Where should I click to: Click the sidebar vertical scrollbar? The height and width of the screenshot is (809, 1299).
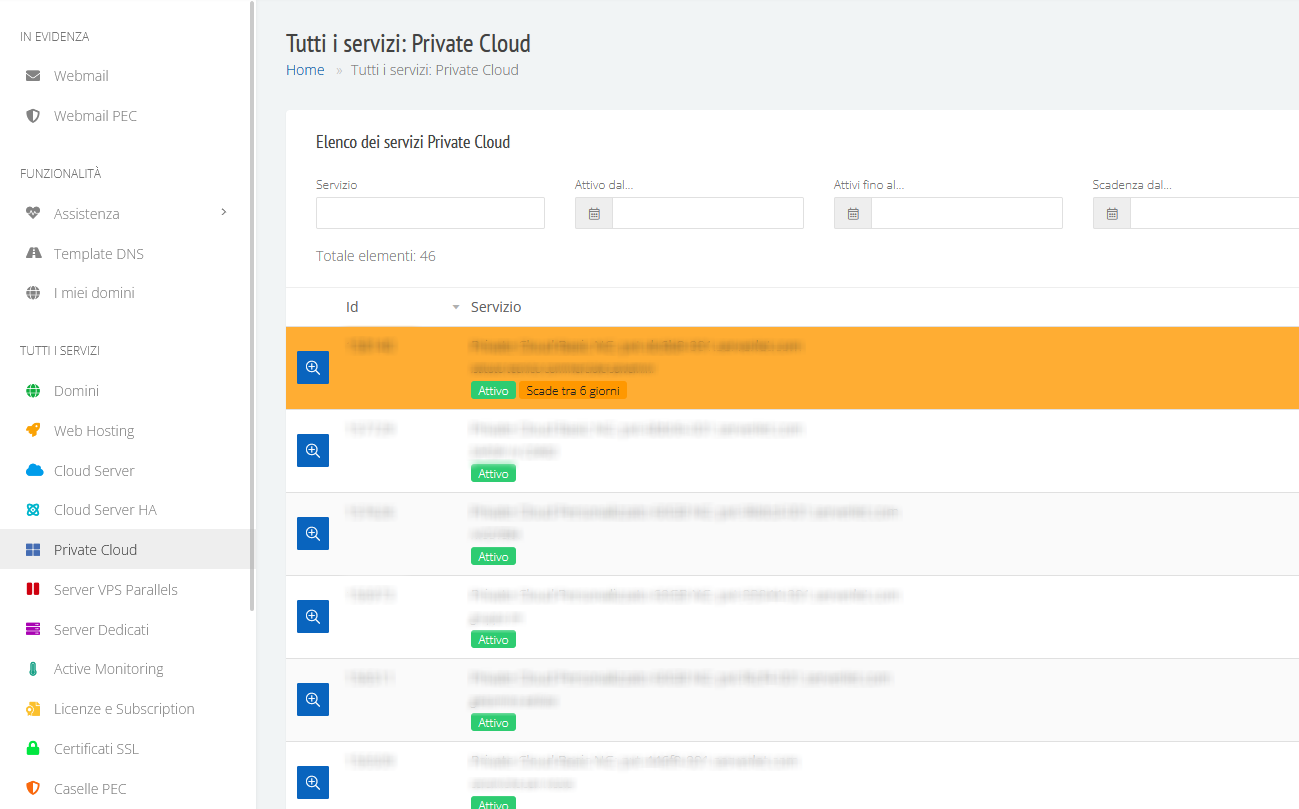[252, 305]
